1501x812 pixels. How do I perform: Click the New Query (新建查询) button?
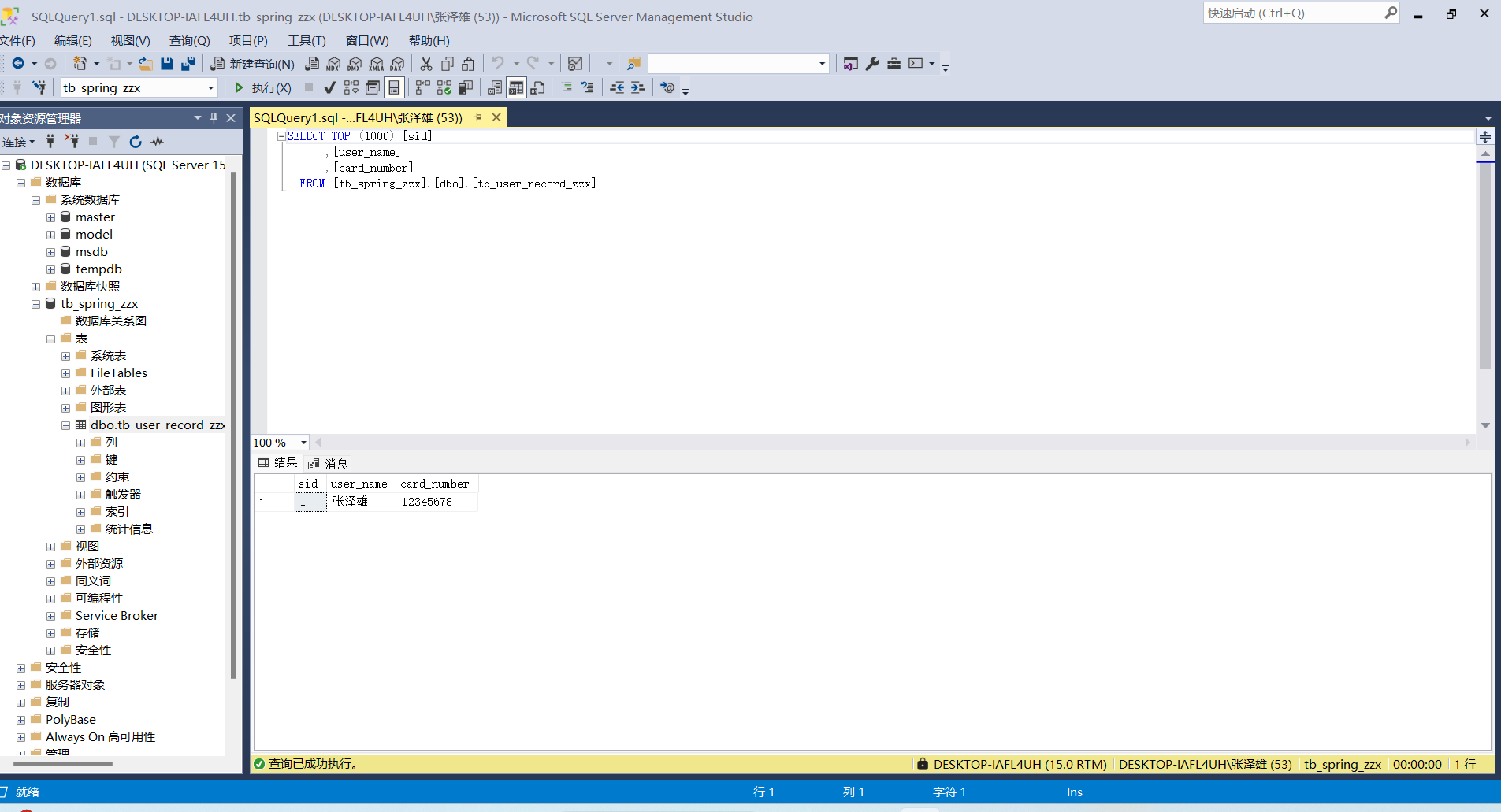click(253, 64)
